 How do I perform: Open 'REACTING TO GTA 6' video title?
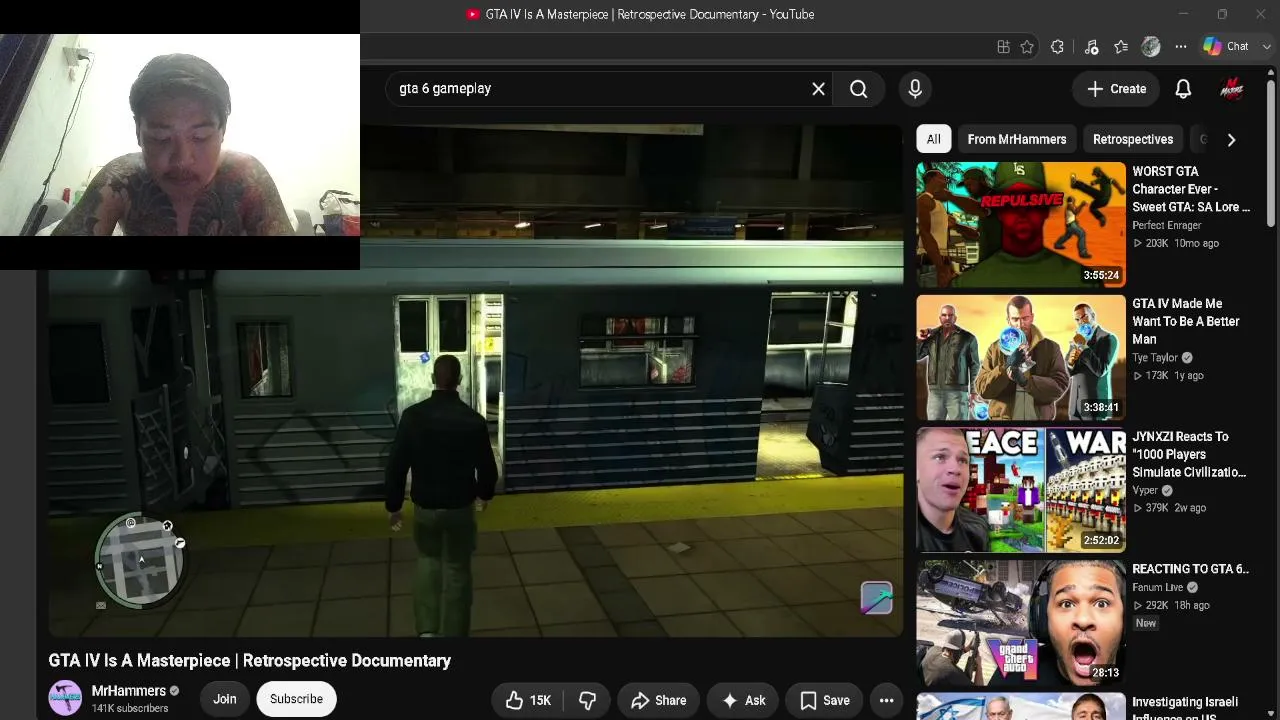click(1190, 569)
